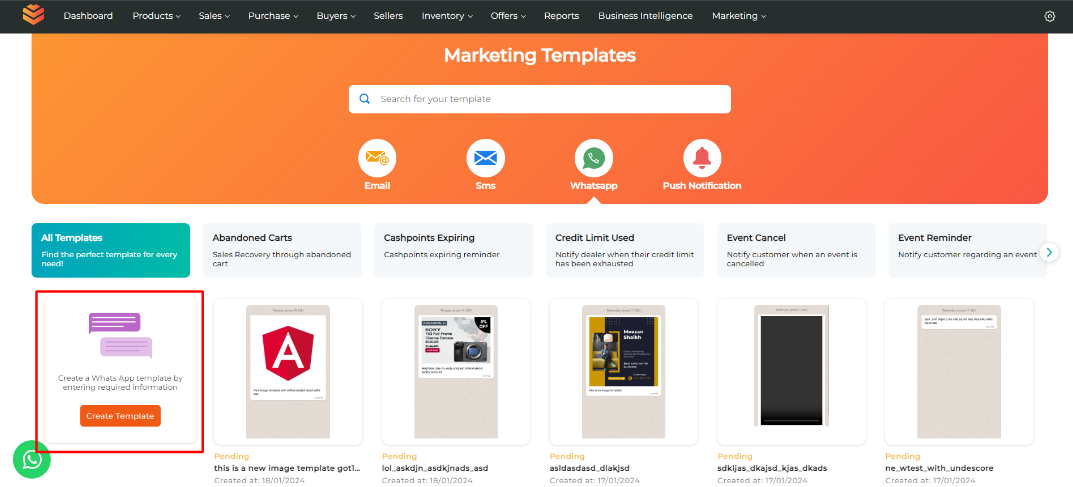This screenshot has width=1073, height=487.
Task: Open the floating WhatsApp chat bubble
Action: click(31, 460)
